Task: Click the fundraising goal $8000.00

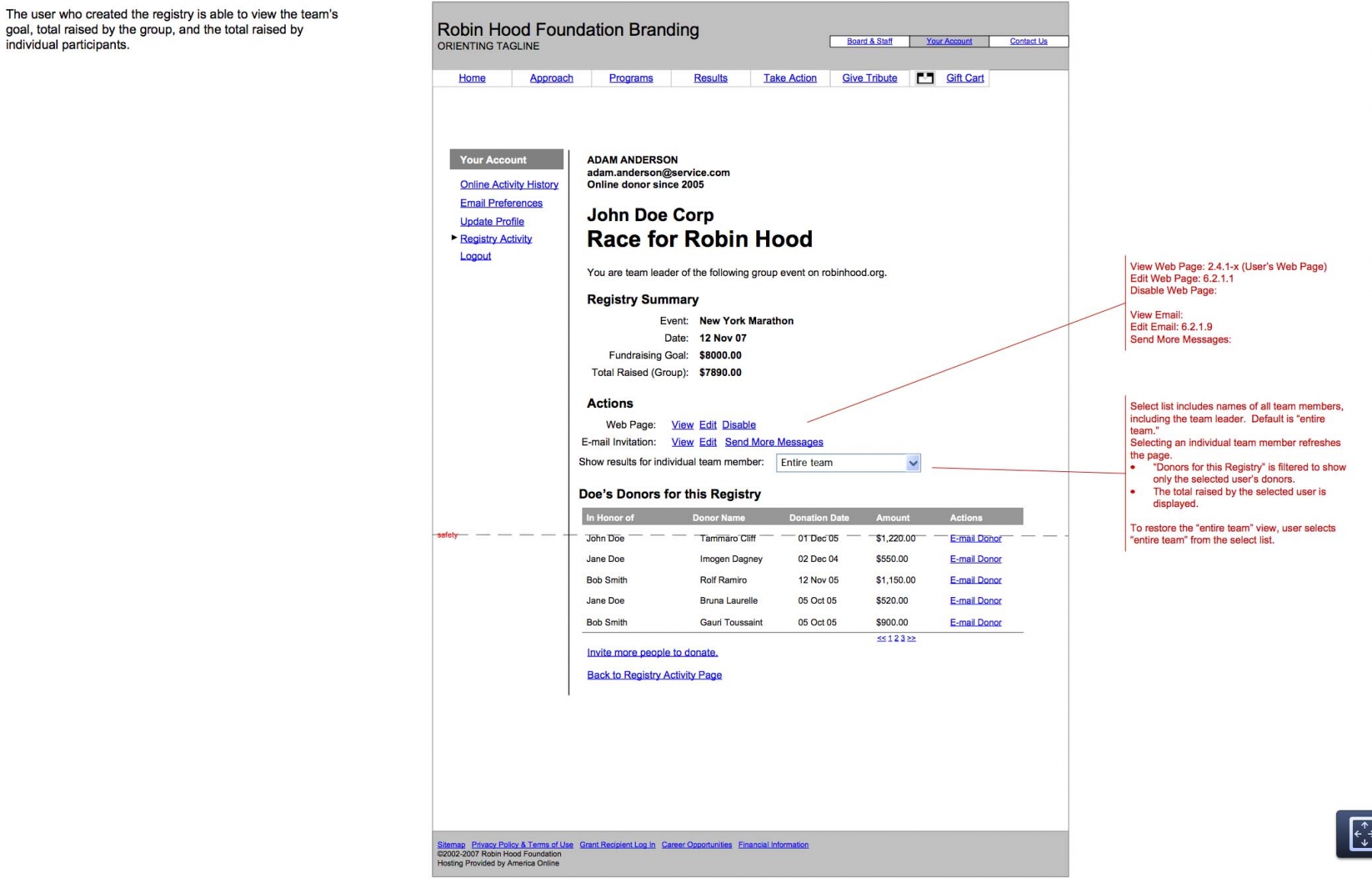Action: [x=720, y=355]
